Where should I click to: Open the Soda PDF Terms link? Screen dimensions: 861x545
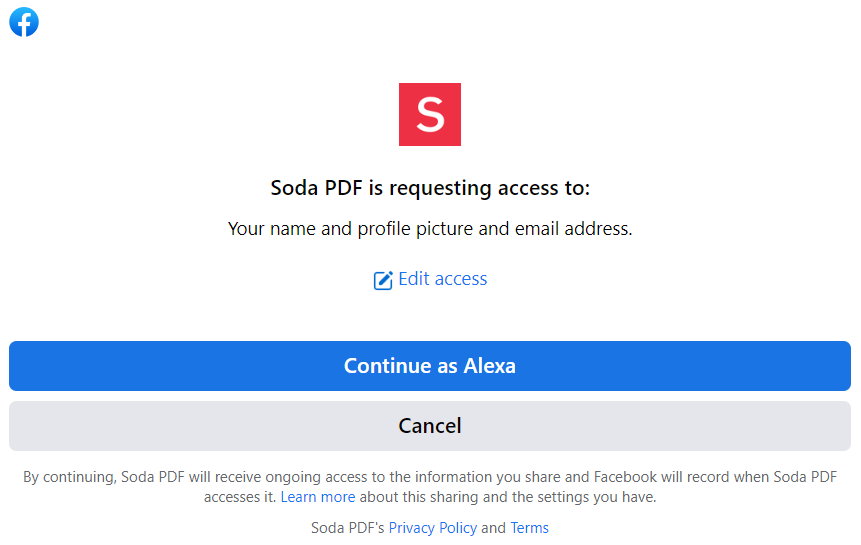[529, 527]
